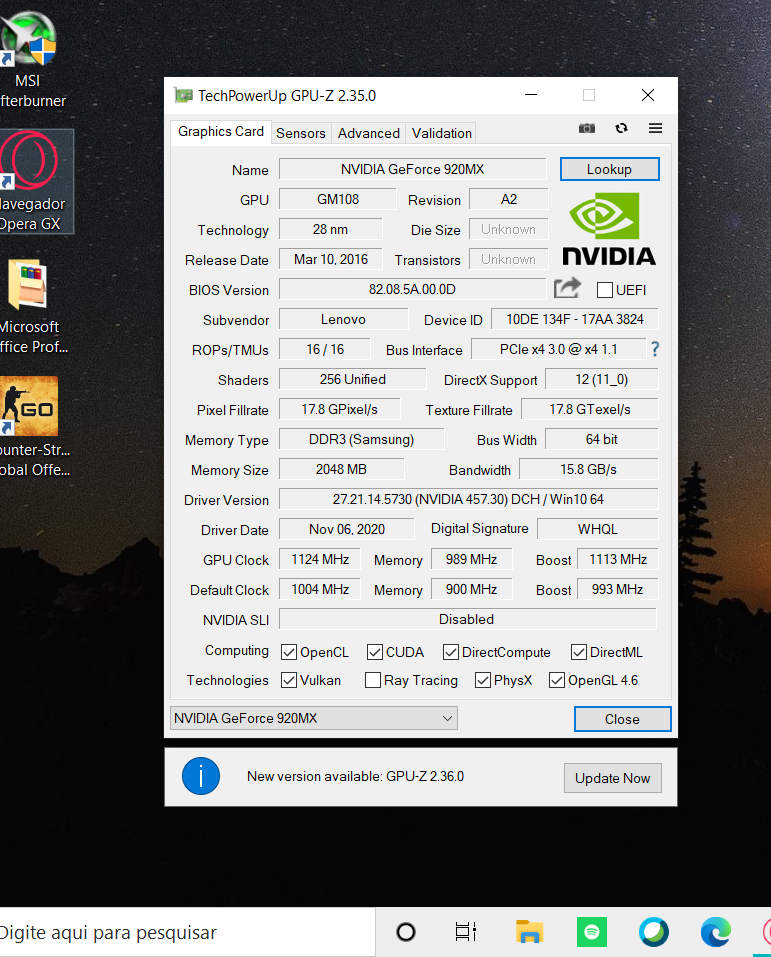
Task: Toggle the Ray Tracing checkbox
Action: click(x=372, y=680)
